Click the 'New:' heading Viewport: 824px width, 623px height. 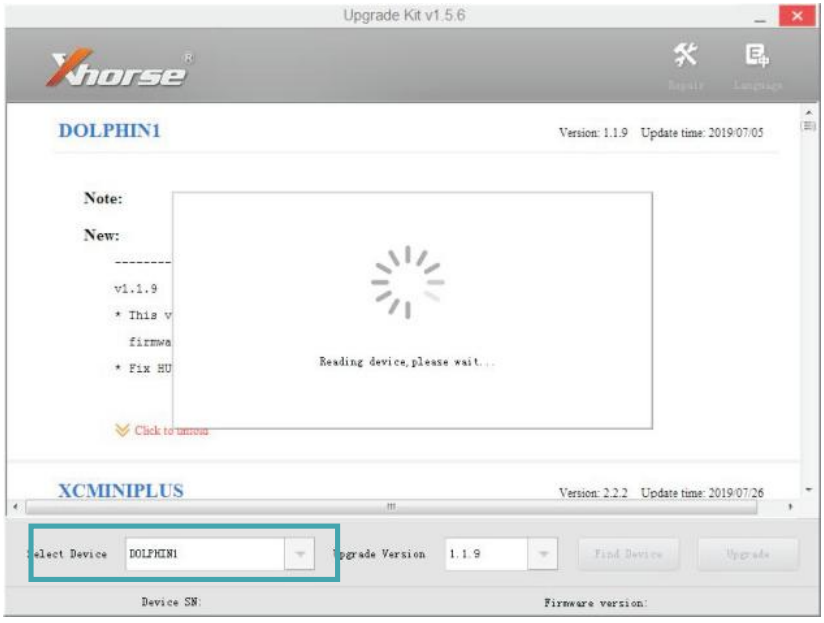click(x=101, y=235)
